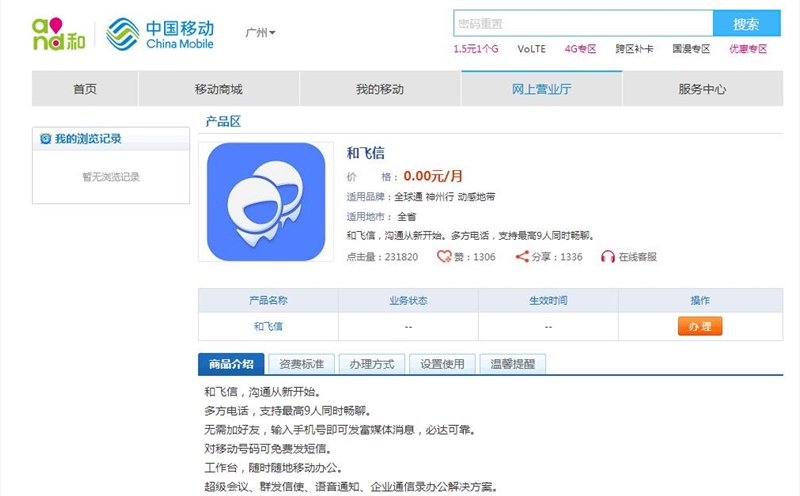
Task: Open the 广州 city dropdown
Action: pos(260,33)
